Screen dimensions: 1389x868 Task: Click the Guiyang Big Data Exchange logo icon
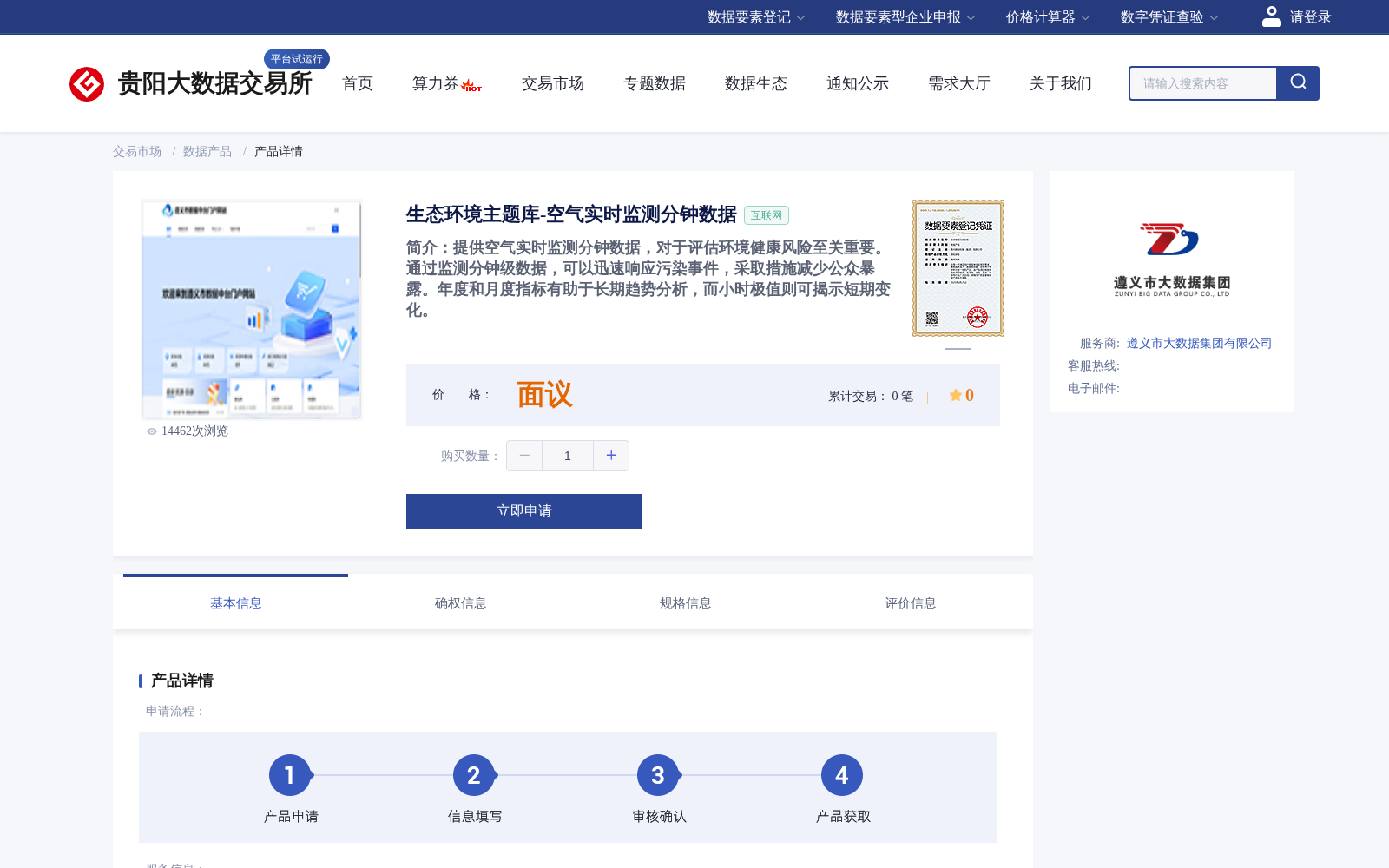coord(87,84)
